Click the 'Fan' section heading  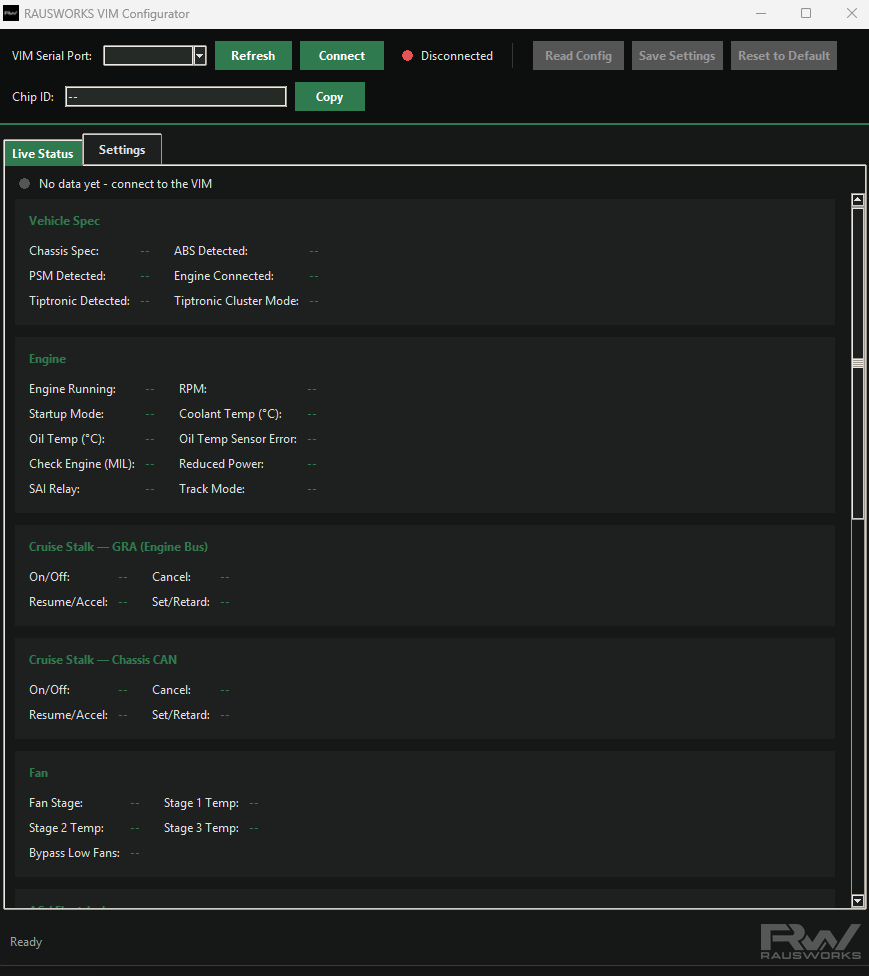pyautogui.click(x=38, y=773)
